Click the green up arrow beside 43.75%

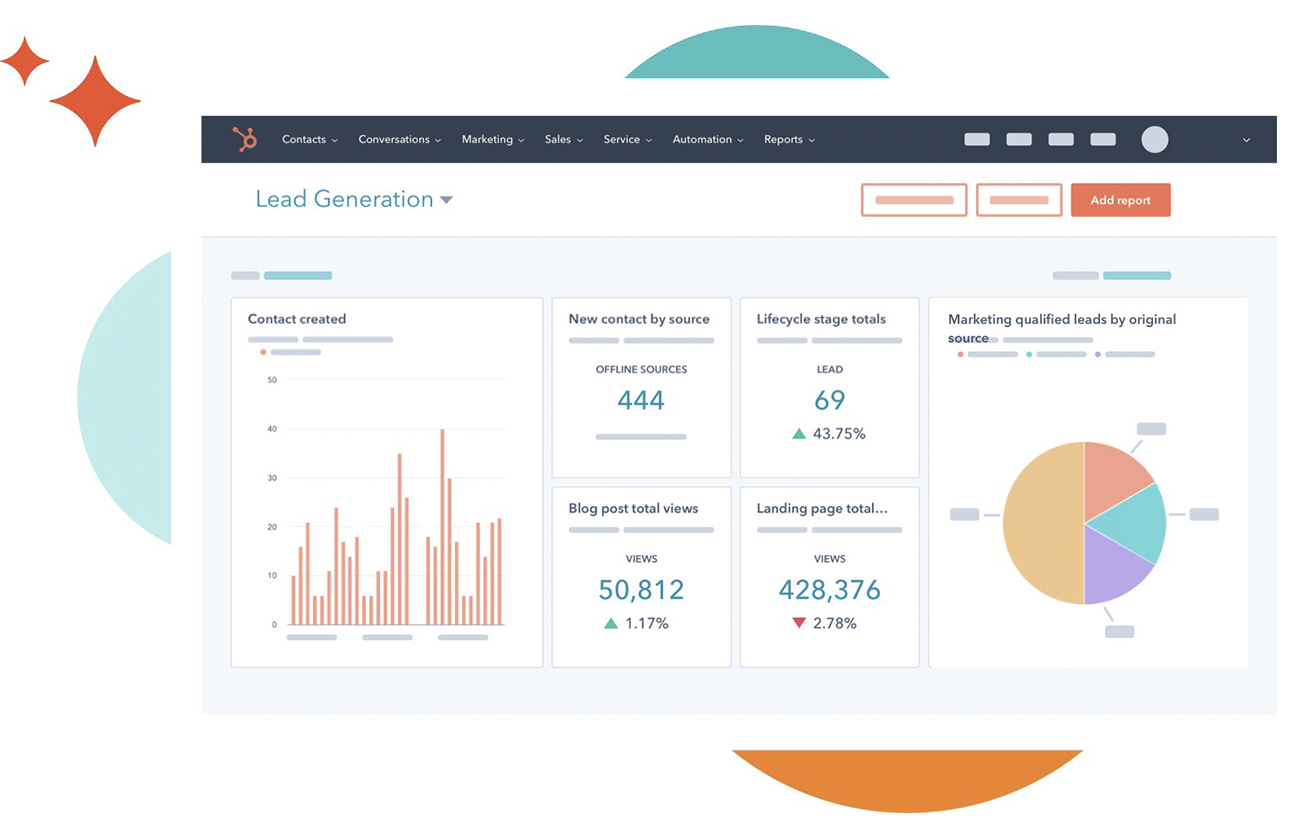tap(798, 434)
